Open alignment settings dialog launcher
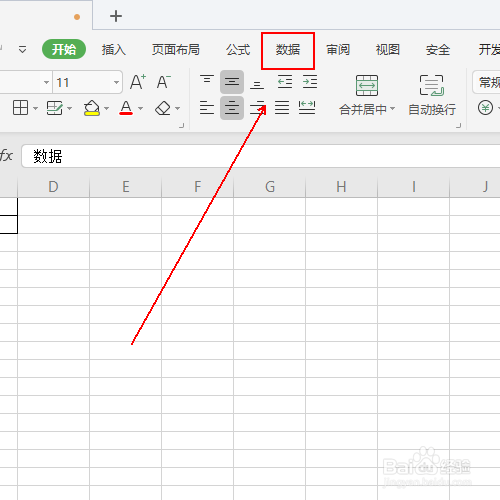The height and width of the screenshot is (500, 500). coord(459,126)
